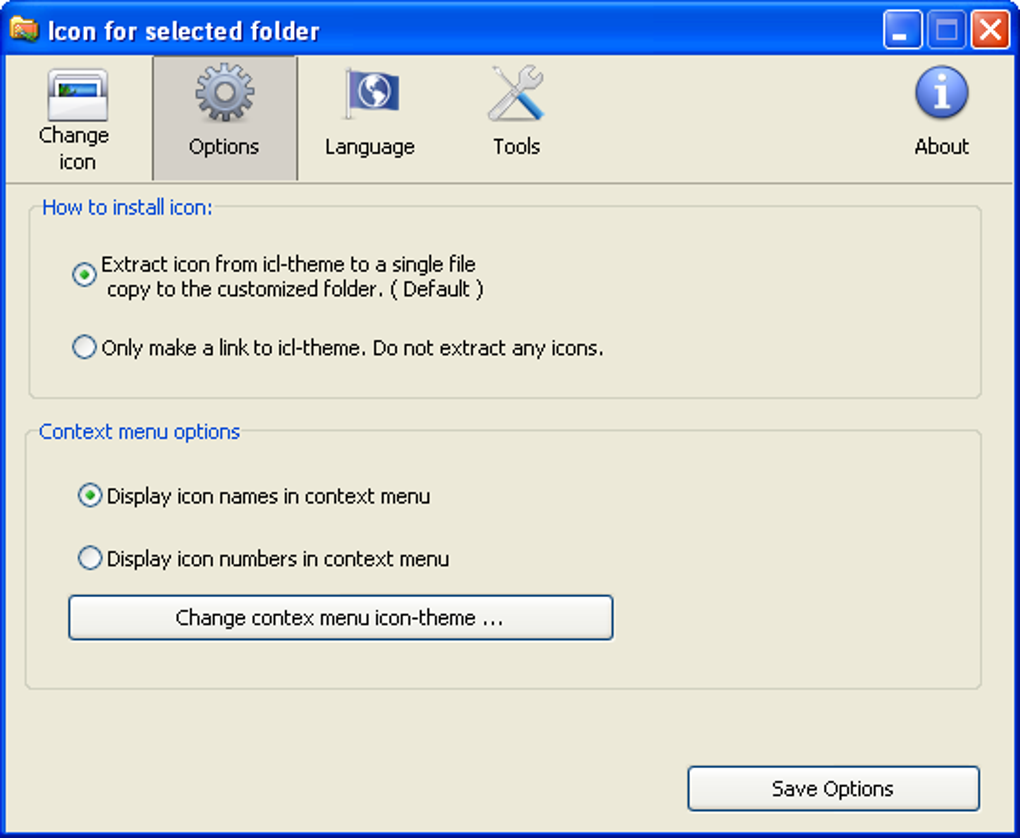Image resolution: width=1020 pixels, height=838 pixels.
Task: Click the 'How to install icon:' heading
Action: 128,208
